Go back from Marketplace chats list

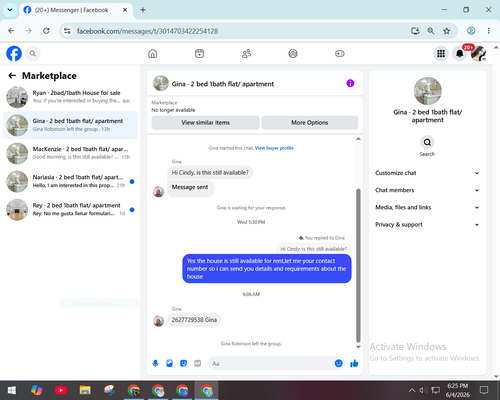pos(12,76)
